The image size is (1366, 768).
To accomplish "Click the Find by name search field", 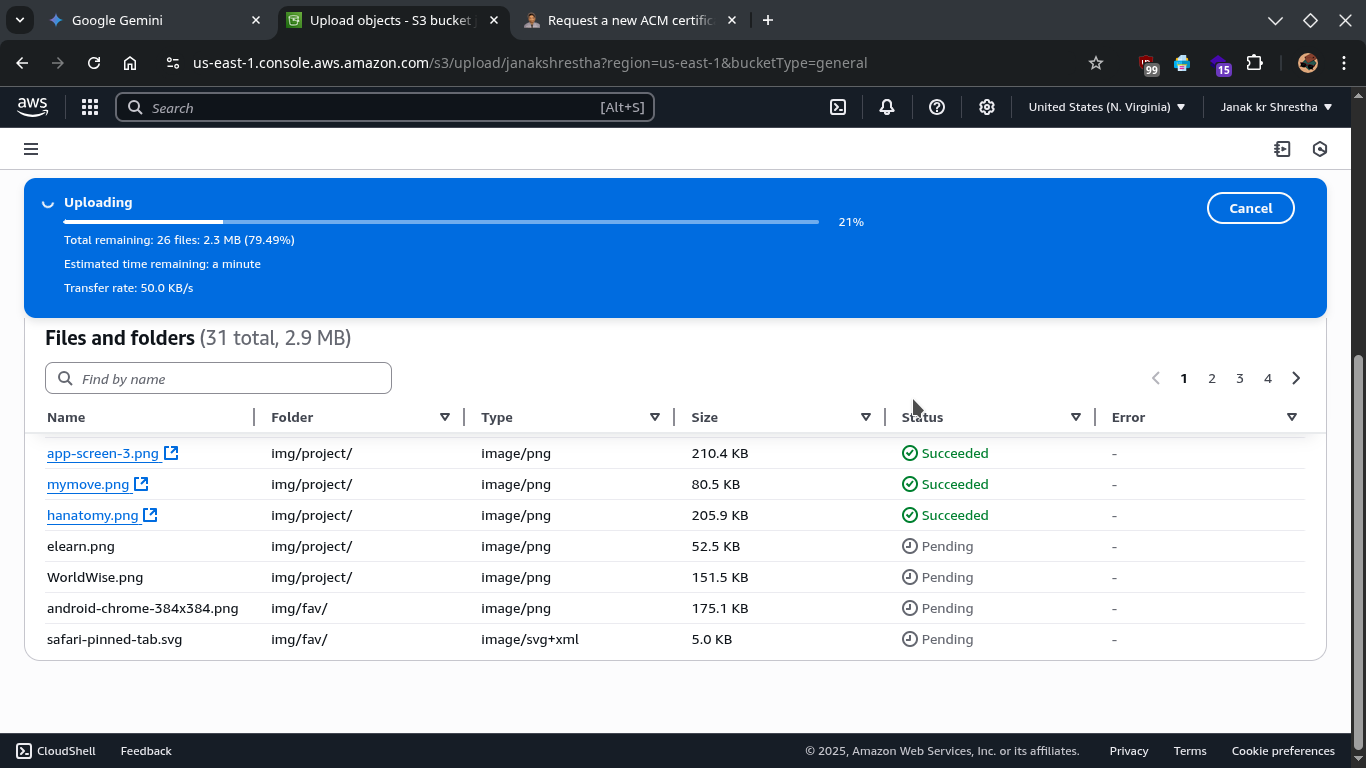I will (x=218, y=379).
